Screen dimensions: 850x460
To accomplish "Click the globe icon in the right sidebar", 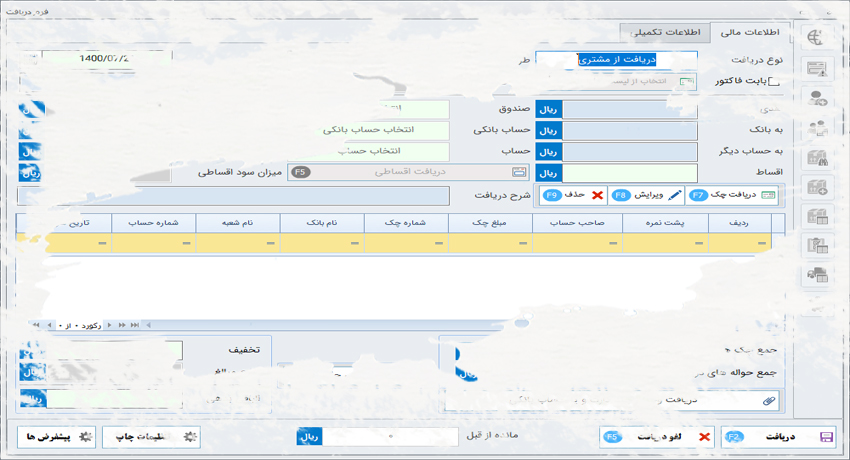I will [x=818, y=37].
